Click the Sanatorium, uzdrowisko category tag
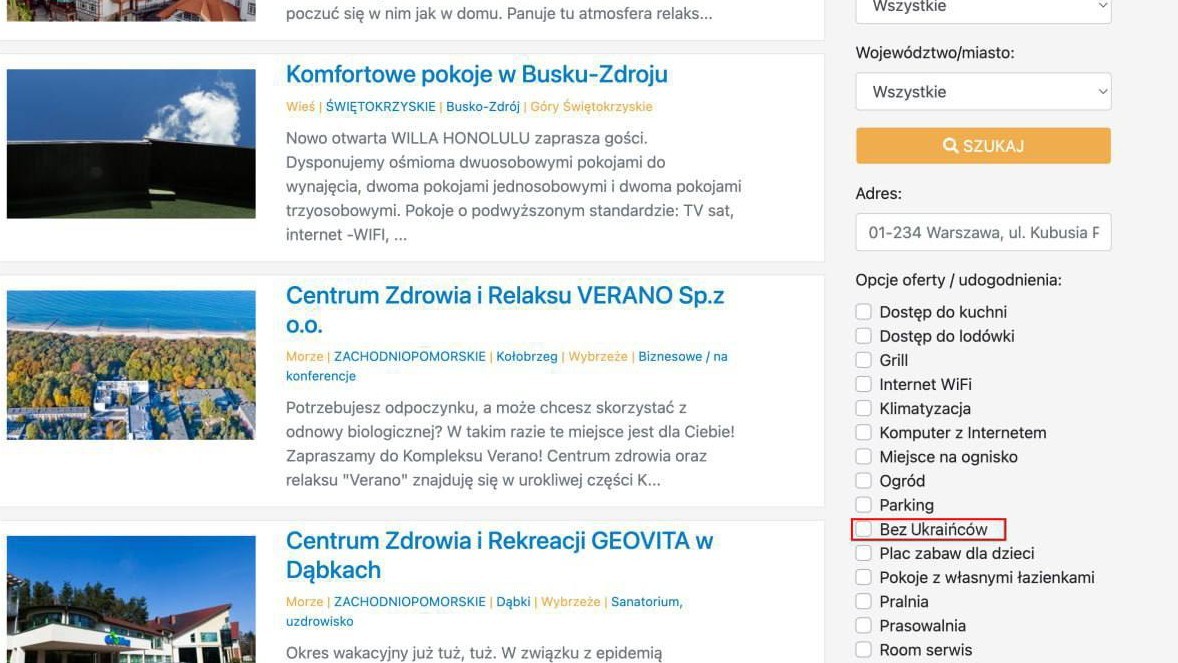The image size is (1178, 663). [x=484, y=611]
